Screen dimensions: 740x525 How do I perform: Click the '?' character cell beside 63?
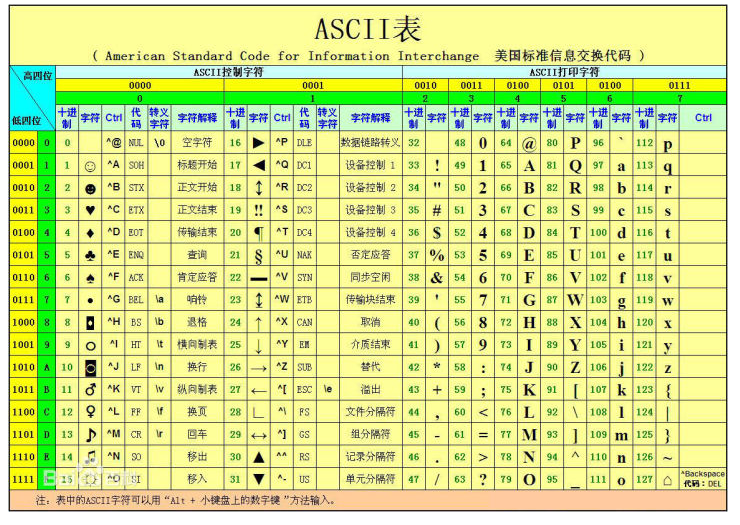coord(483,480)
